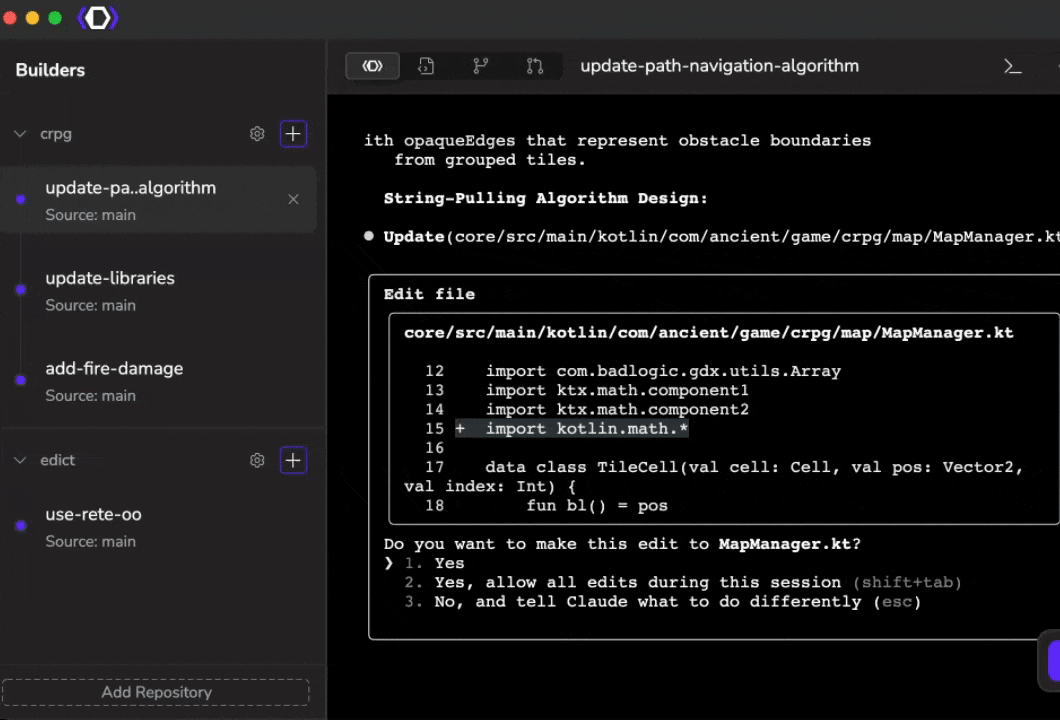Select the update-libraries builder
1060x720 pixels.
(158, 291)
